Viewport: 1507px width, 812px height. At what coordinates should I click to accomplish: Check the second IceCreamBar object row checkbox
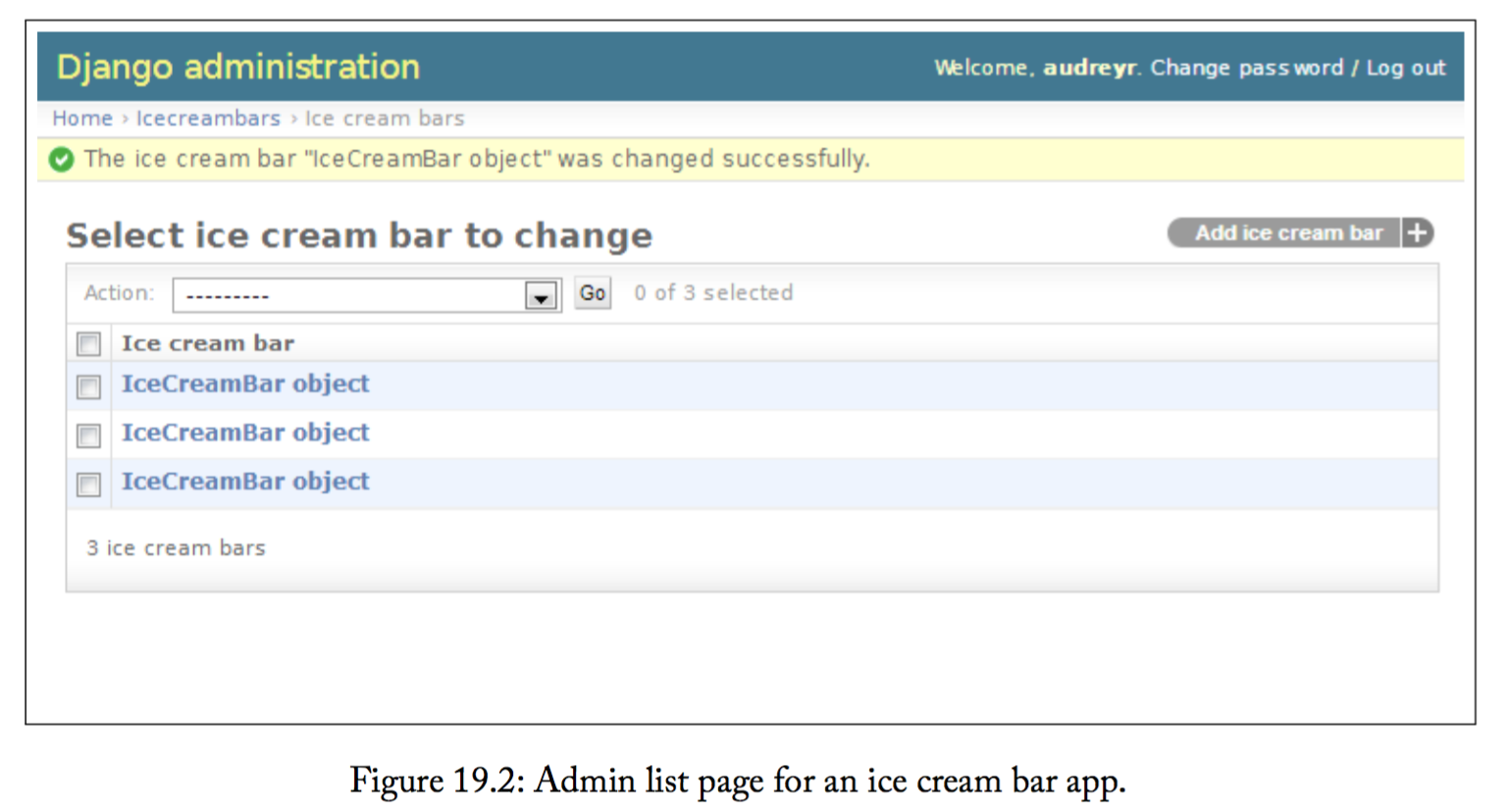pyautogui.click(x=89, y=435)
